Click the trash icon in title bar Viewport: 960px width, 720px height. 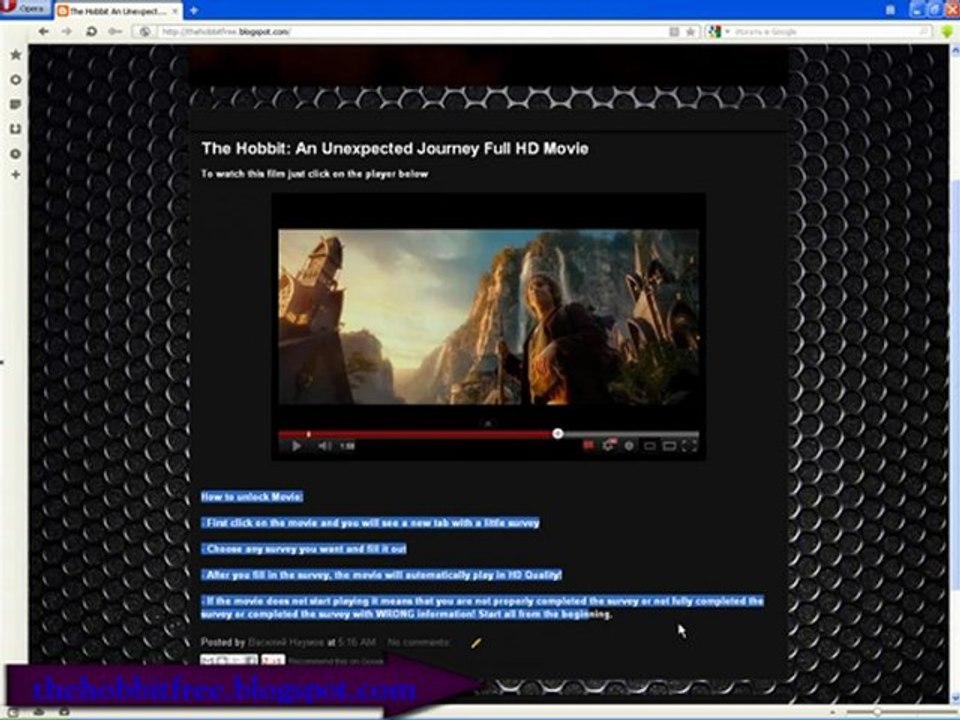(x=890, y=10)
